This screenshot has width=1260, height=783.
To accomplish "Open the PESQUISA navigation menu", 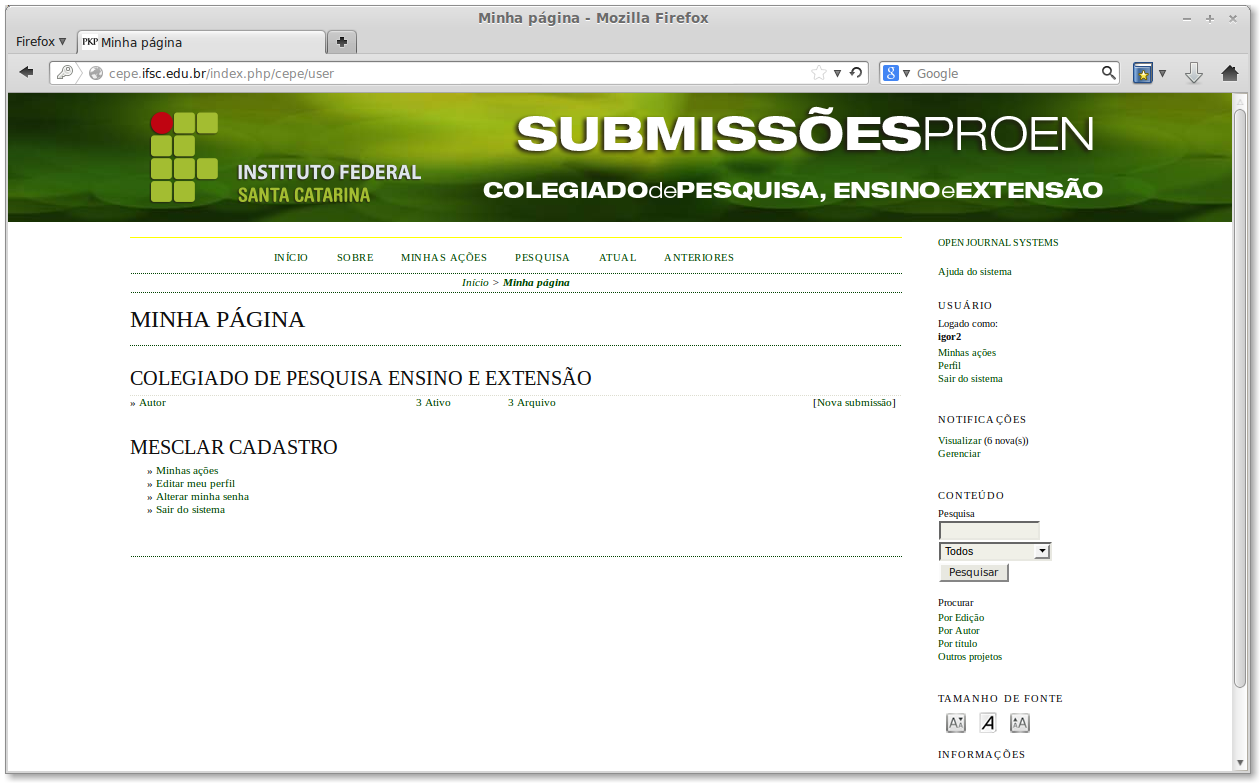I will point(542,257).
